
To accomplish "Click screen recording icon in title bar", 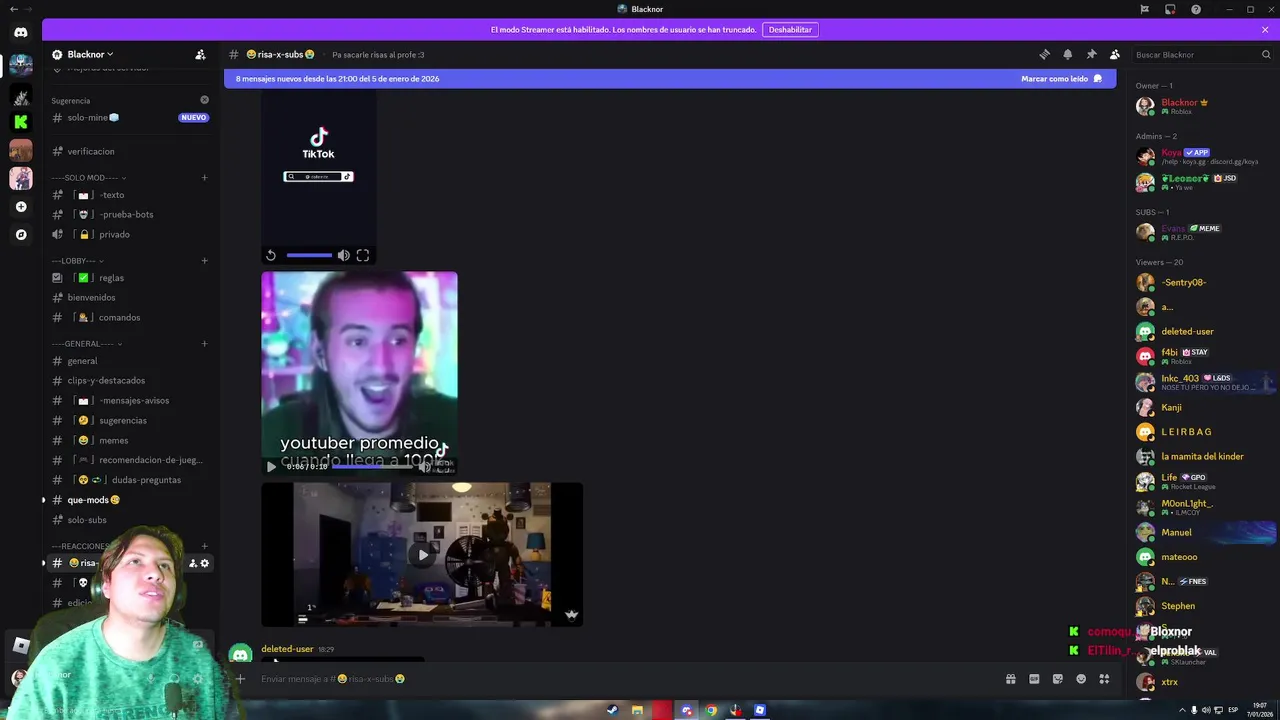I will [1170, 9].
